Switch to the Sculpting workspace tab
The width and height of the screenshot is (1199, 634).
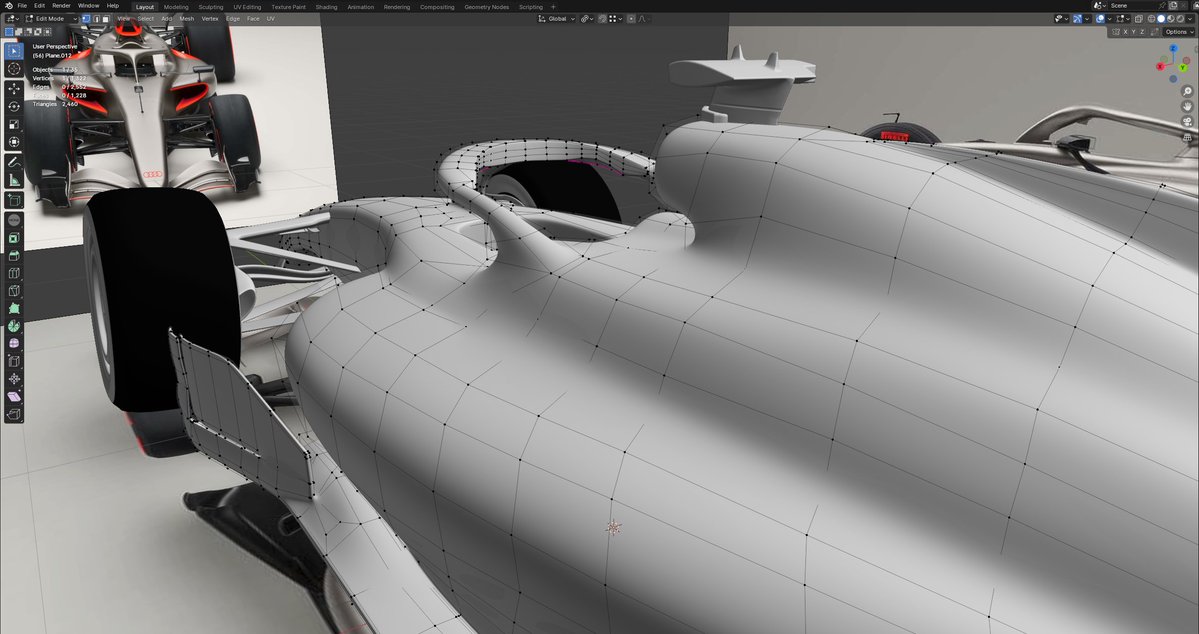(x=210, y=7)
